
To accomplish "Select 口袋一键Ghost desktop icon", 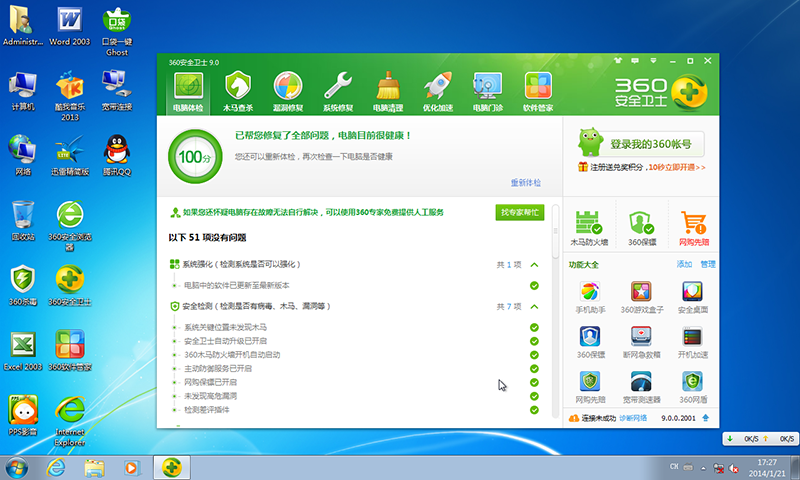I will coord(117,32).
